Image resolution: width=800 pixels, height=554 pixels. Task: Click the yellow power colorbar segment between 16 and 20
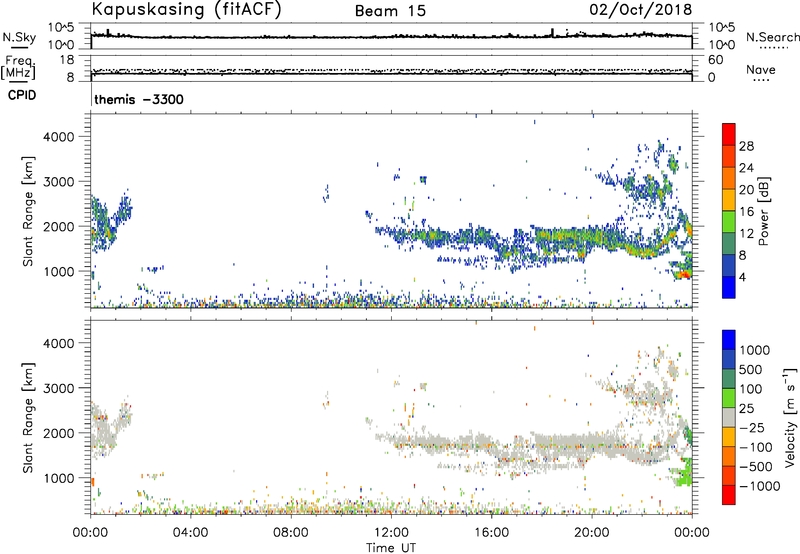(x=729, y=200)
